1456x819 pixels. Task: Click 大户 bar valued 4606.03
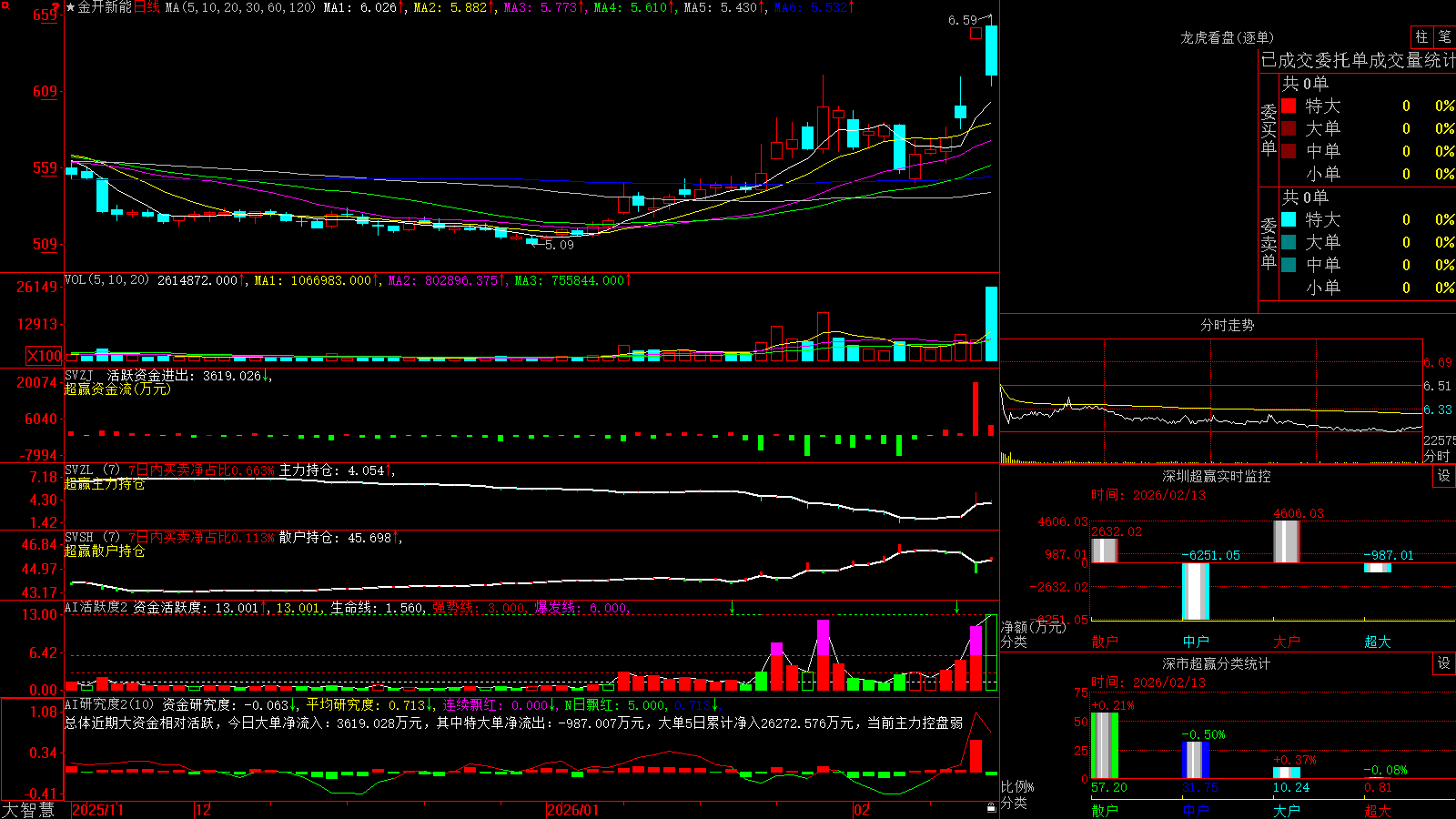coord(1286,541)
